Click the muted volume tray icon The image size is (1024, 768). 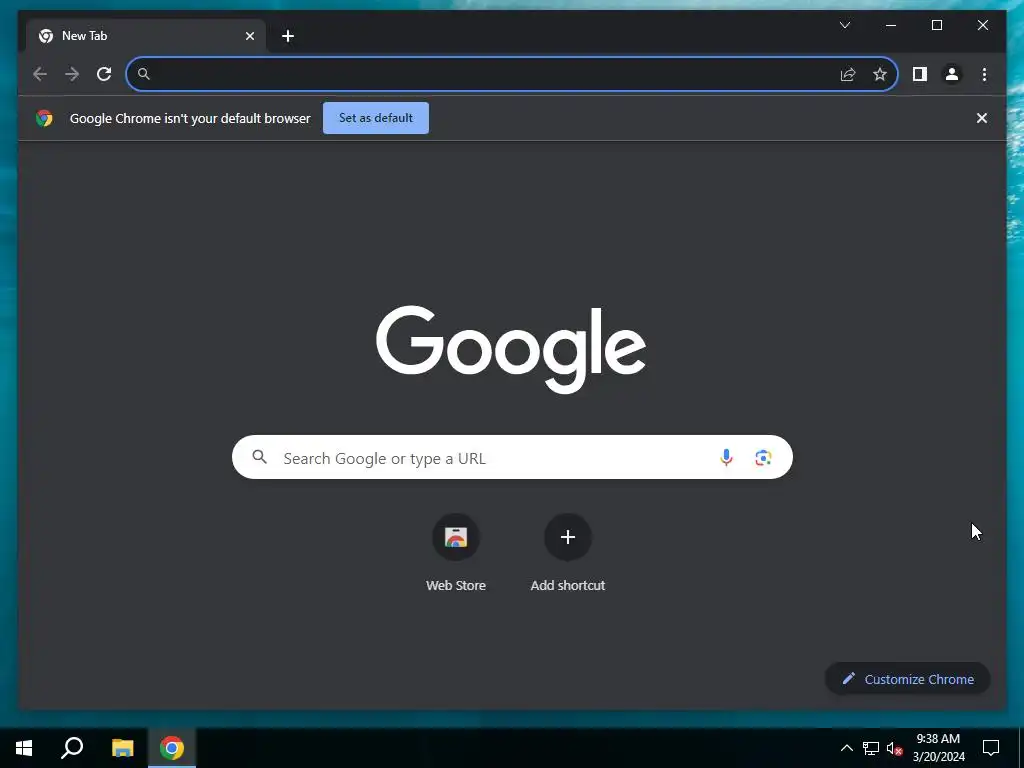pyautogui.click(x=895, y=748)
